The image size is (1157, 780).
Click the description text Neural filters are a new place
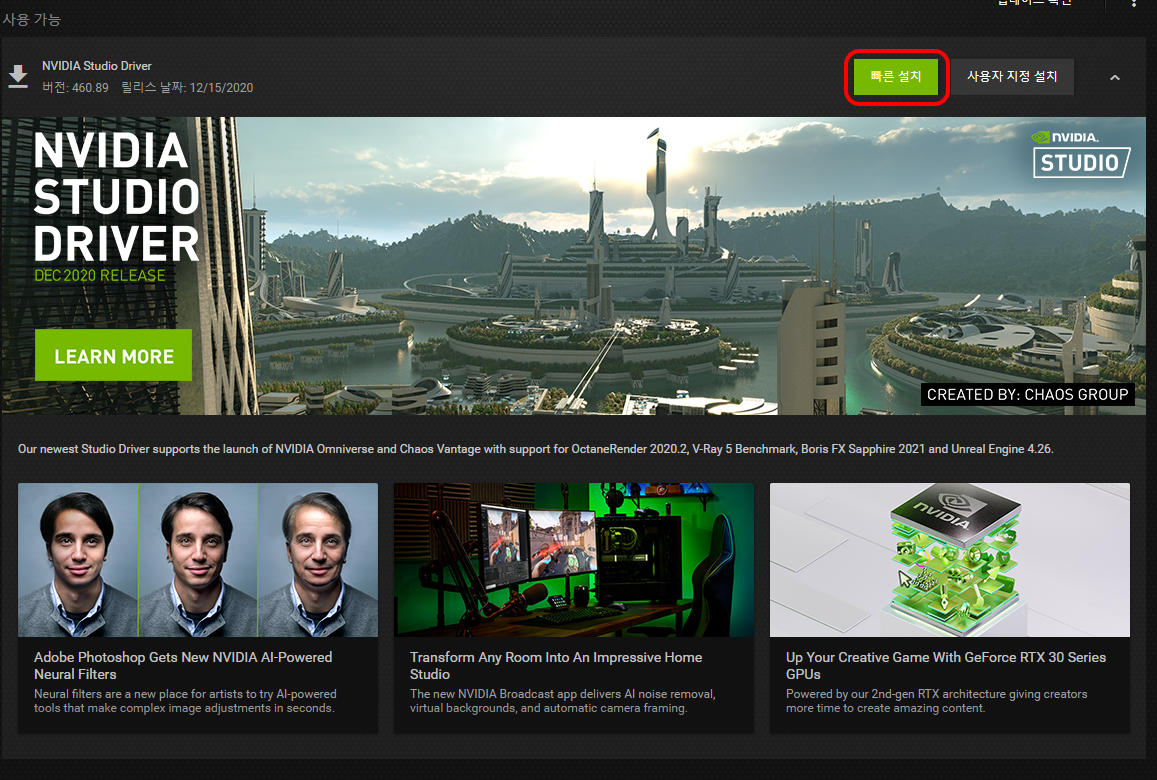184,701
